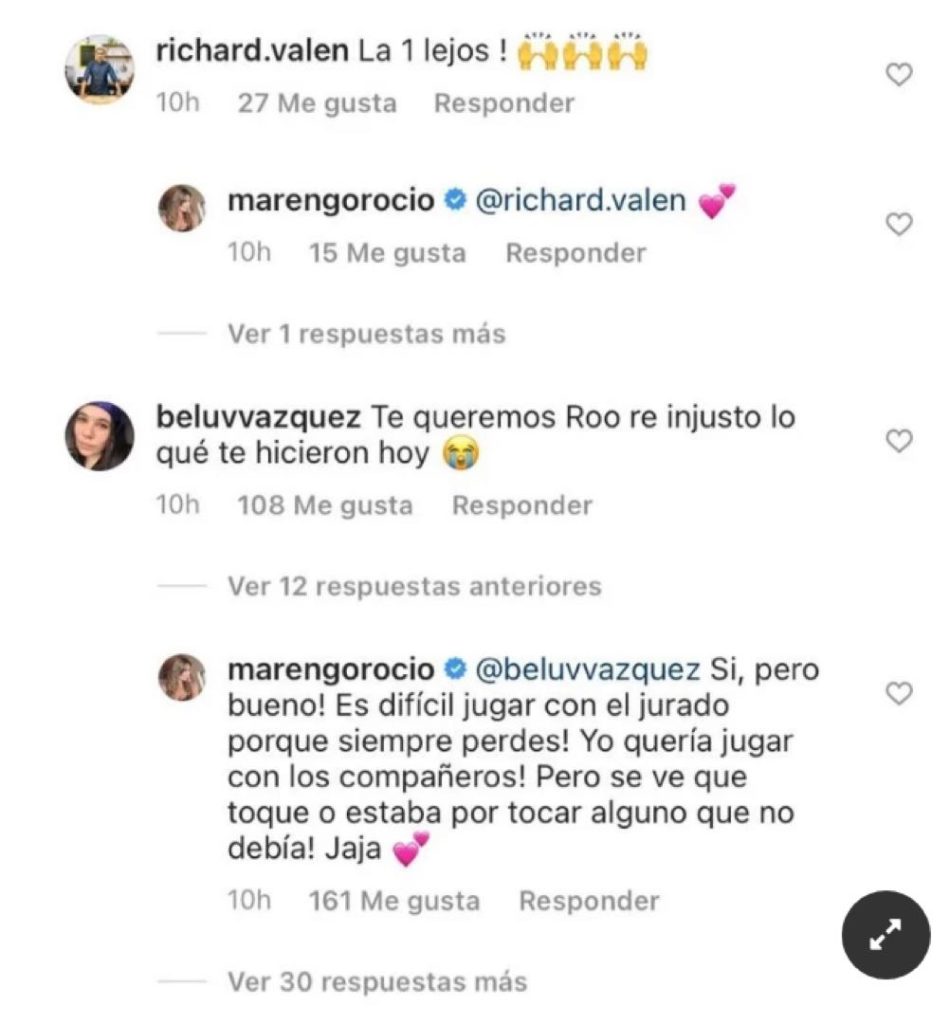Open beluvvazquez's avatar
This screenshot has height=1024, width=950.
pos(100,436)
